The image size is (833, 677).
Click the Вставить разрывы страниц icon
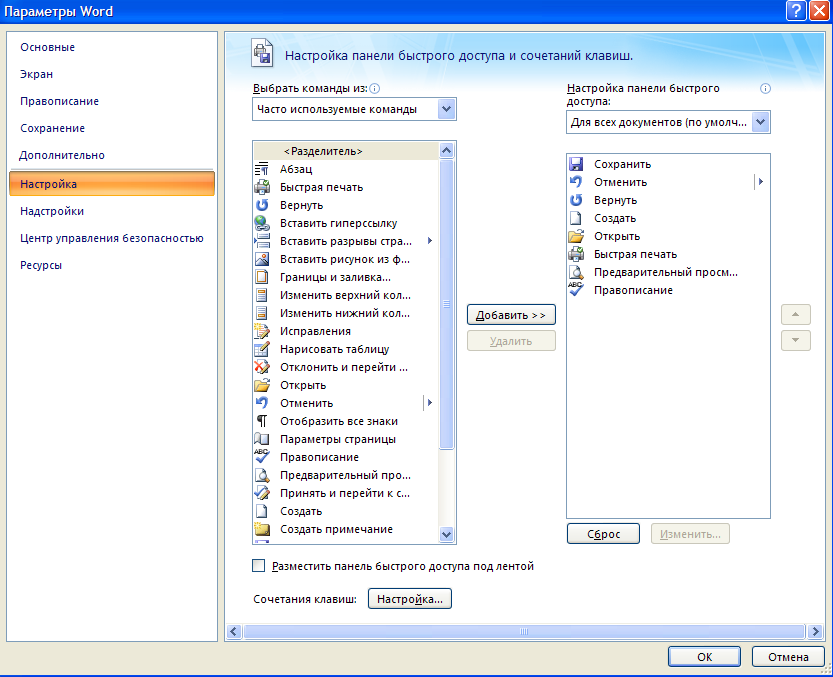pyautogui.click(x=262, y=241)
